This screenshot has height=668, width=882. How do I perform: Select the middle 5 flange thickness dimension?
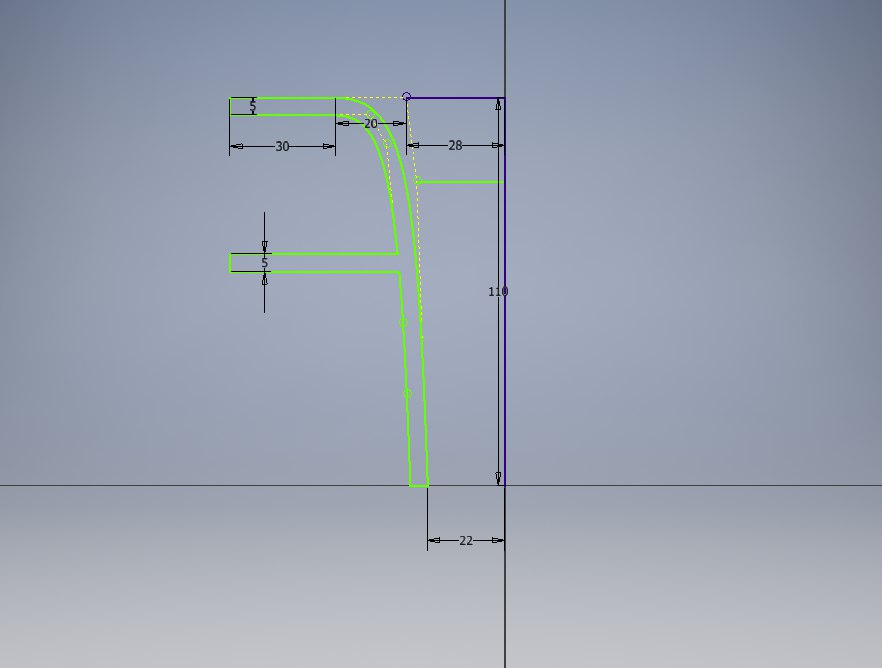pyautogui.click(x=264, y=263)
